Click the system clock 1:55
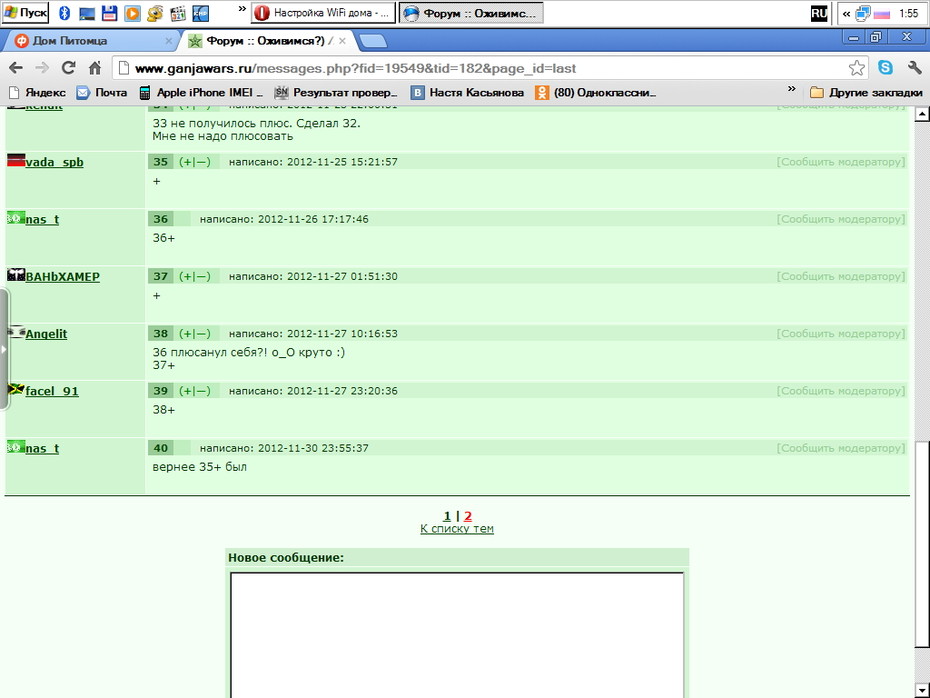 coord(909,13)
